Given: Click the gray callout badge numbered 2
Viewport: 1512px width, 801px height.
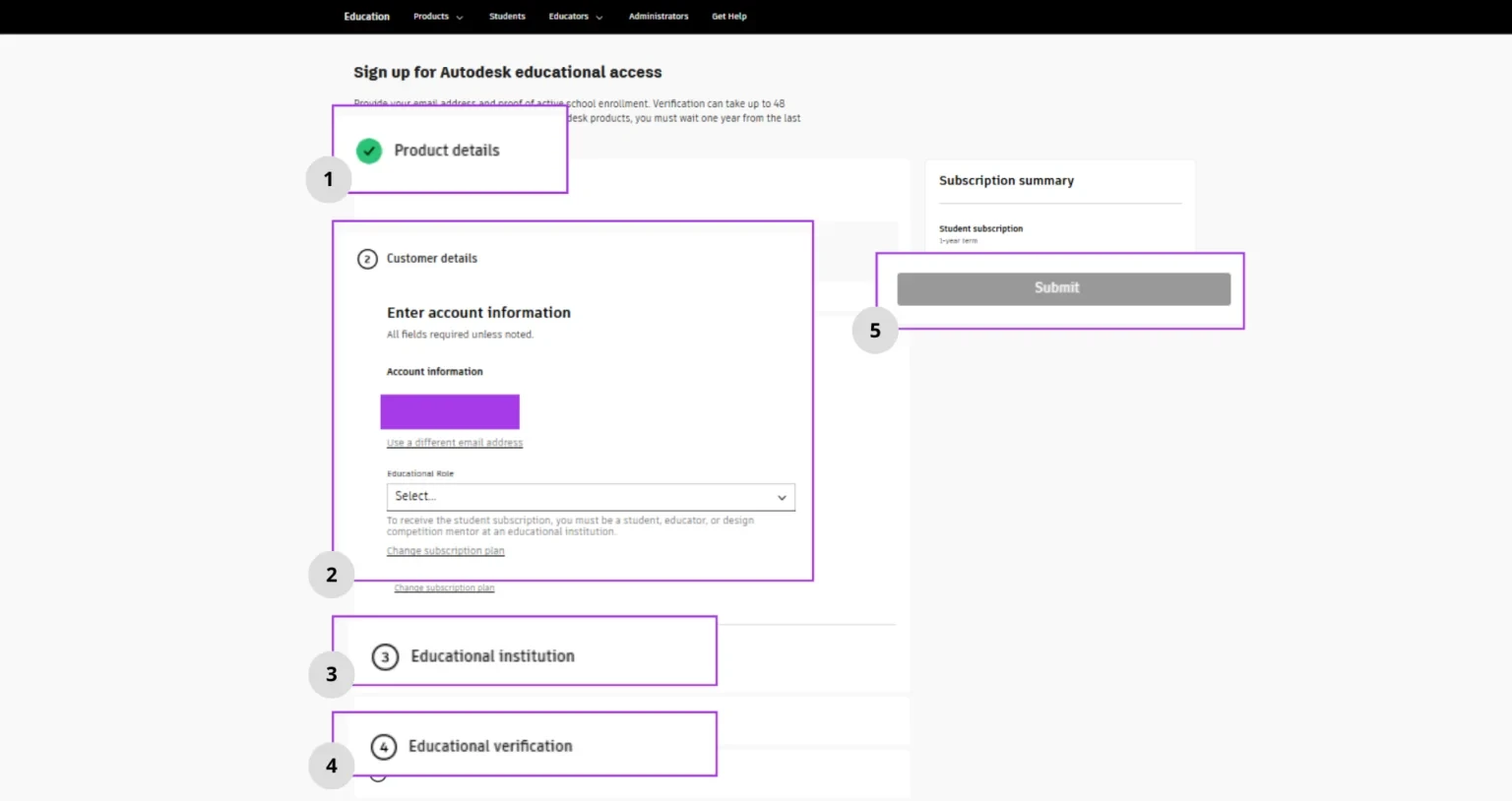Looking at the screenshot, I should coord(332,575).
